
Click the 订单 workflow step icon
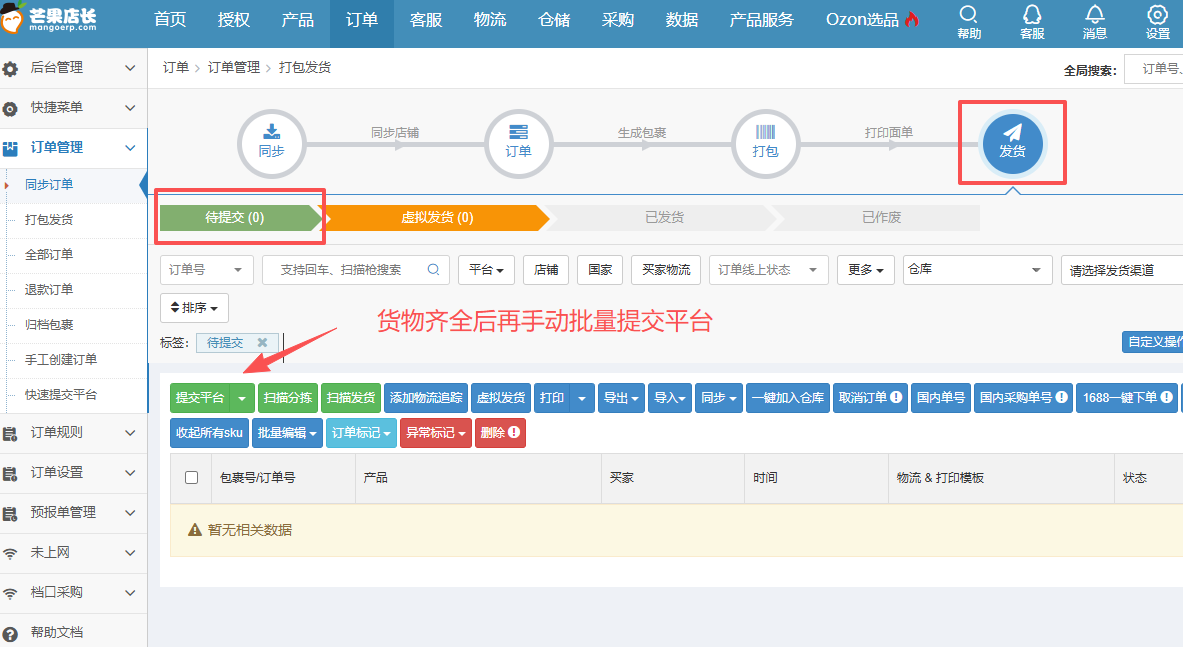point(518,144)
